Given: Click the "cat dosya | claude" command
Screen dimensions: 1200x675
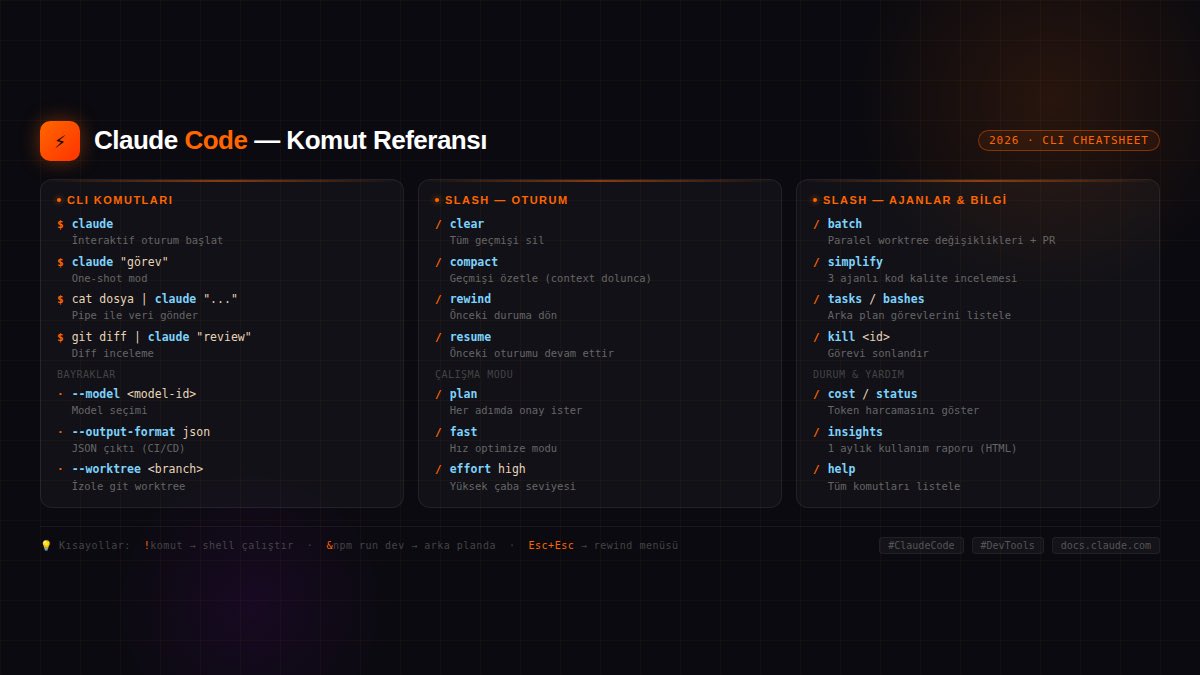Looking at the screenshot, I should coord(147,299).
